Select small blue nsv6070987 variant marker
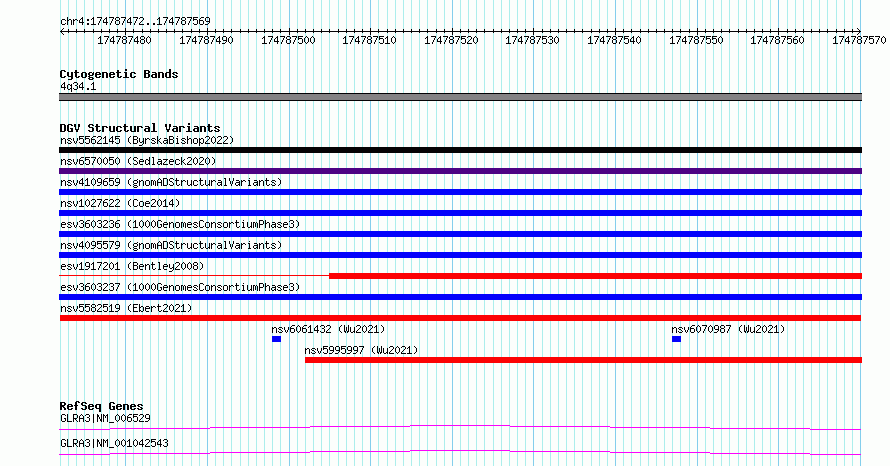The width and height of the screenshot is (890, 466). point(676,339)
